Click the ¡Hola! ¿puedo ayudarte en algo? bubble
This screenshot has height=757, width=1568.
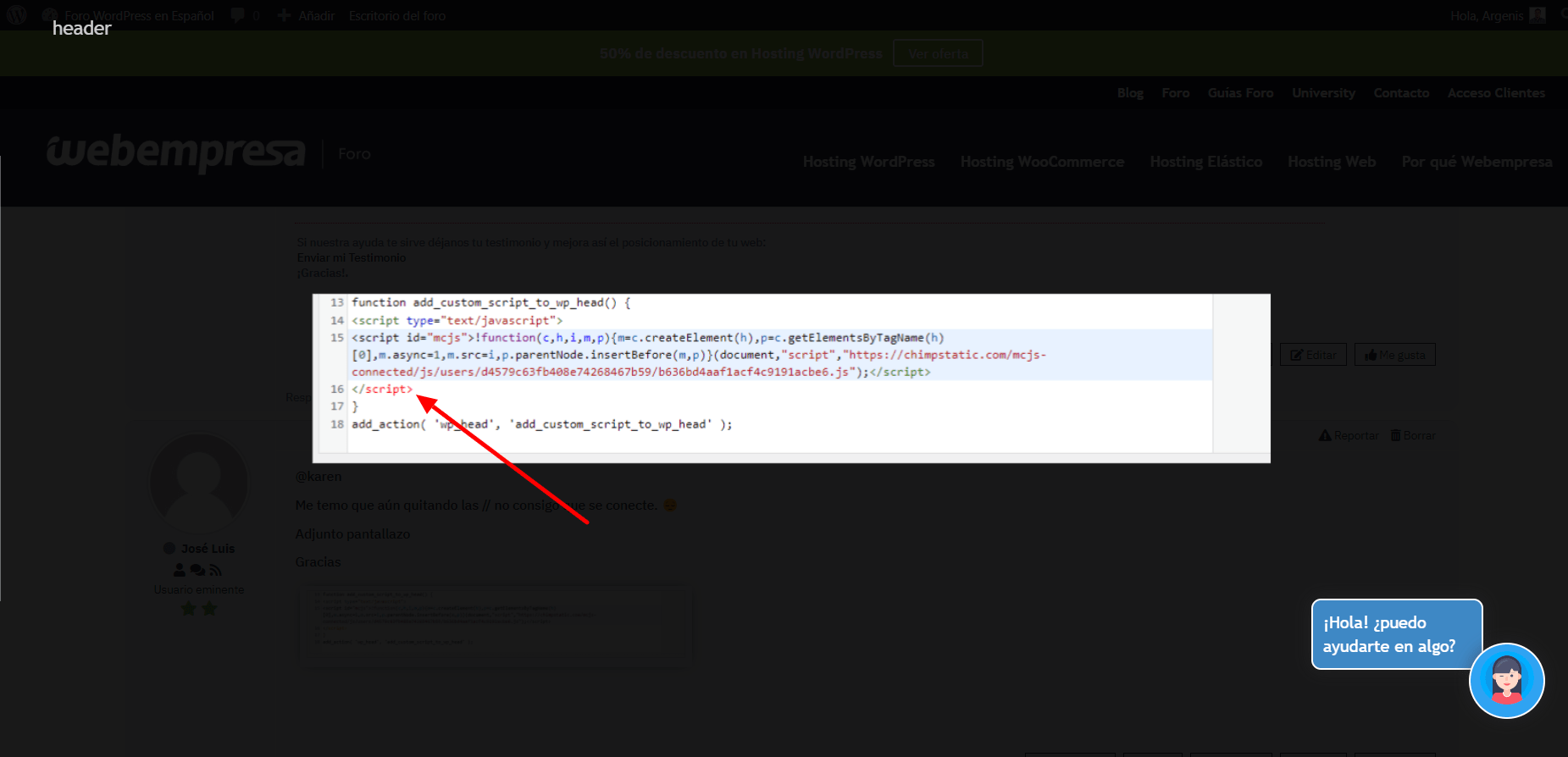[1397, 634]
